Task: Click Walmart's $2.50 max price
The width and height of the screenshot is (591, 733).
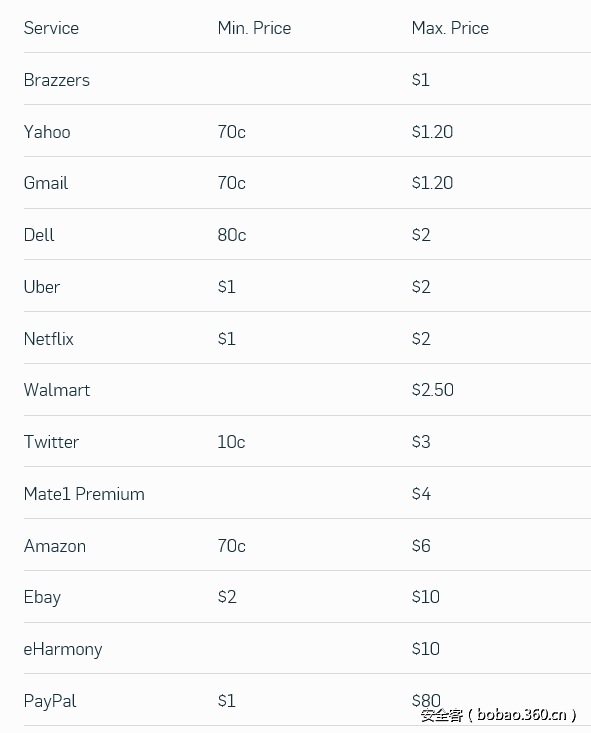Action: coord(433,390)
